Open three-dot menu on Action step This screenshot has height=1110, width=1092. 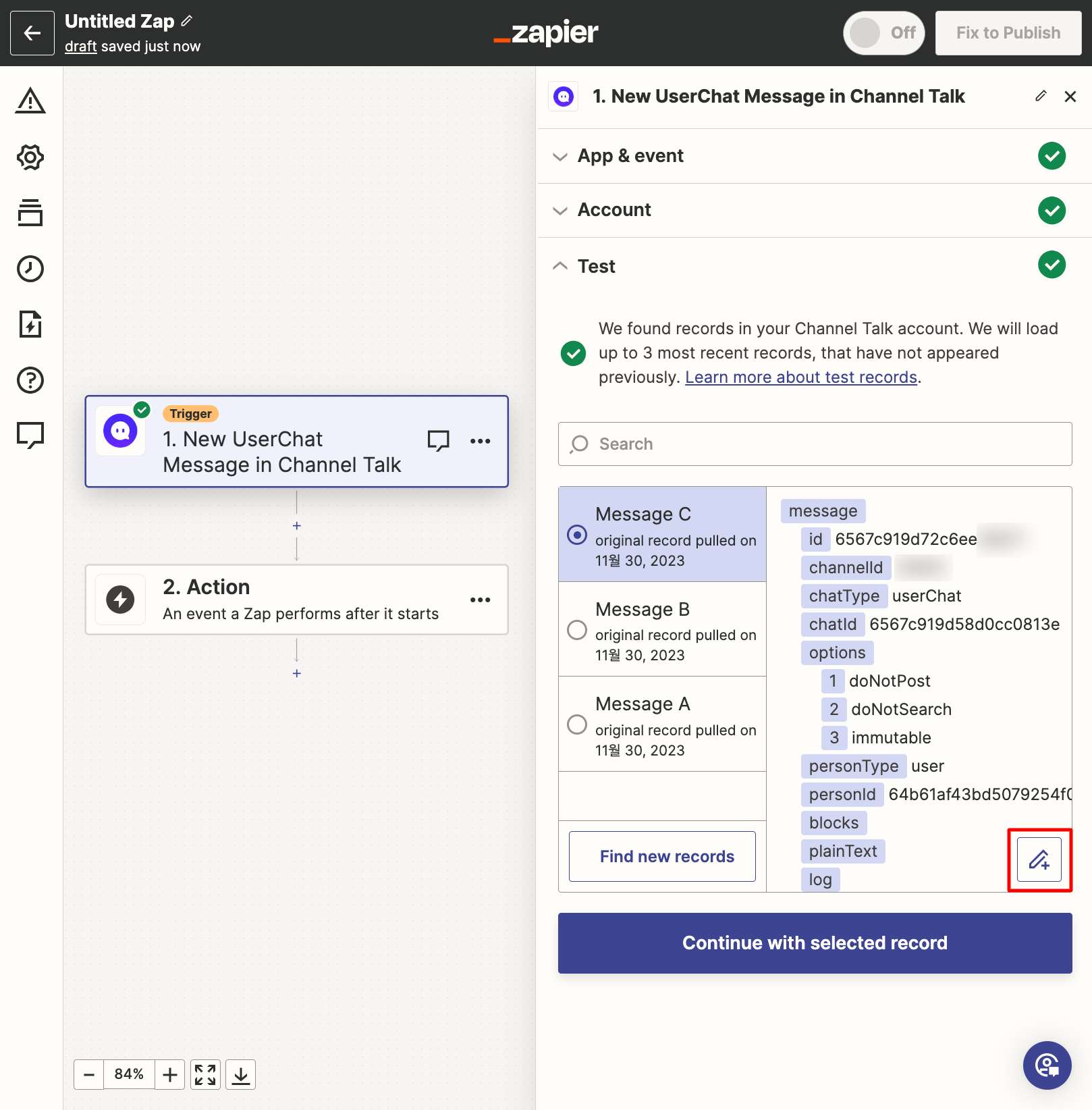(x=481, y=600)
